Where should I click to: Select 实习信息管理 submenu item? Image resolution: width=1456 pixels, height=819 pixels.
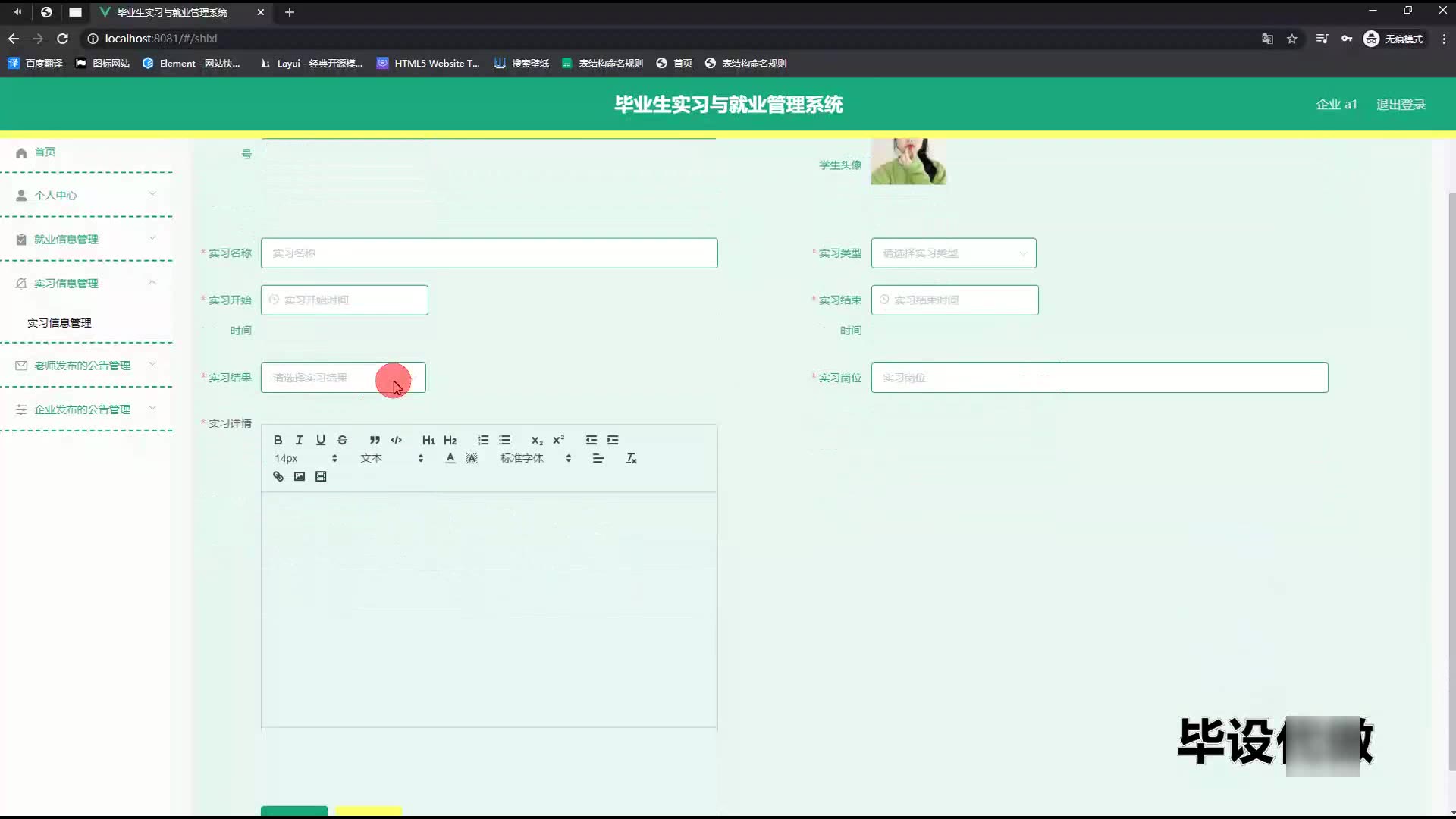pyautogui.click(x=59, y=323)
